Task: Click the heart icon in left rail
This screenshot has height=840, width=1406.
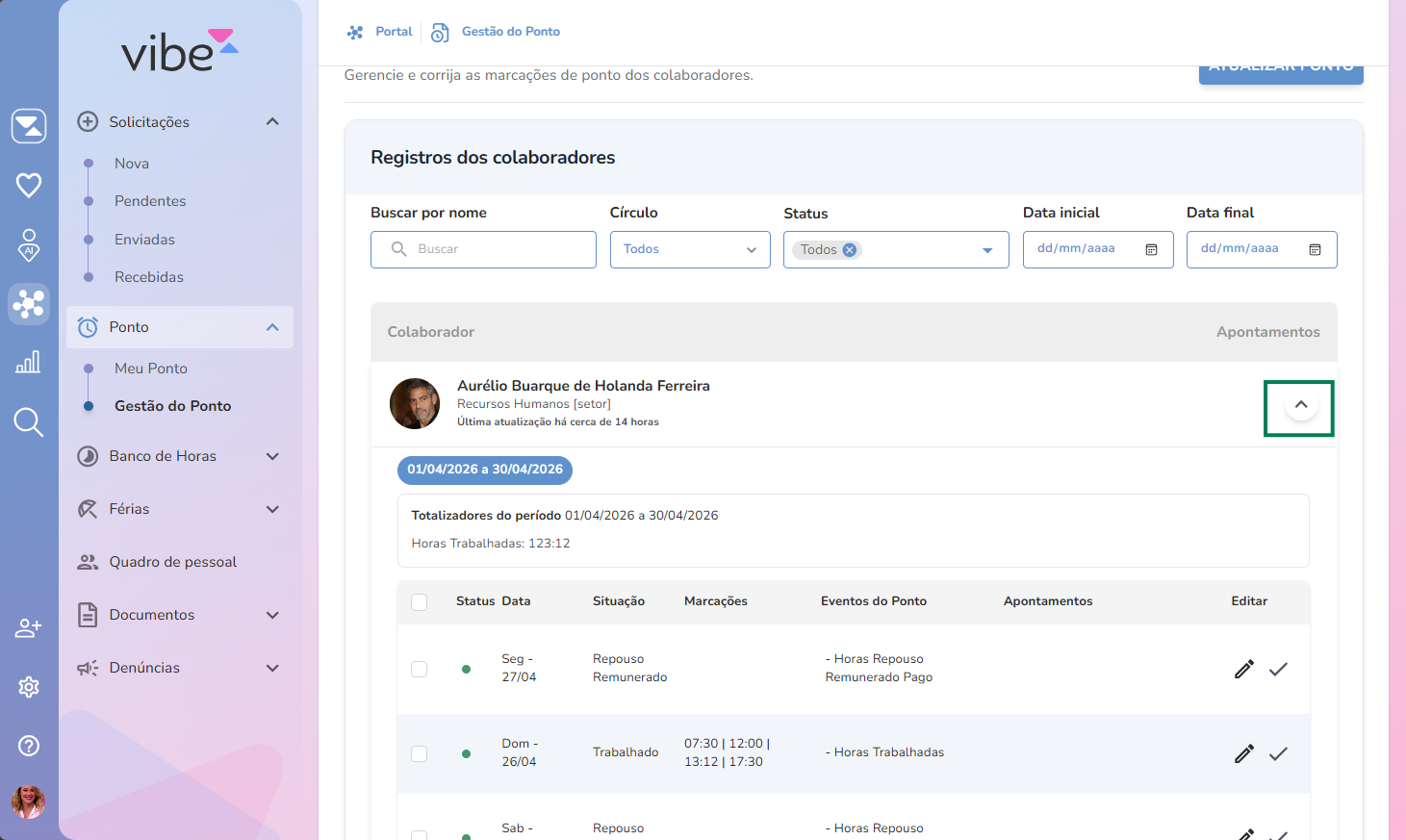Action: coord(29,185)
